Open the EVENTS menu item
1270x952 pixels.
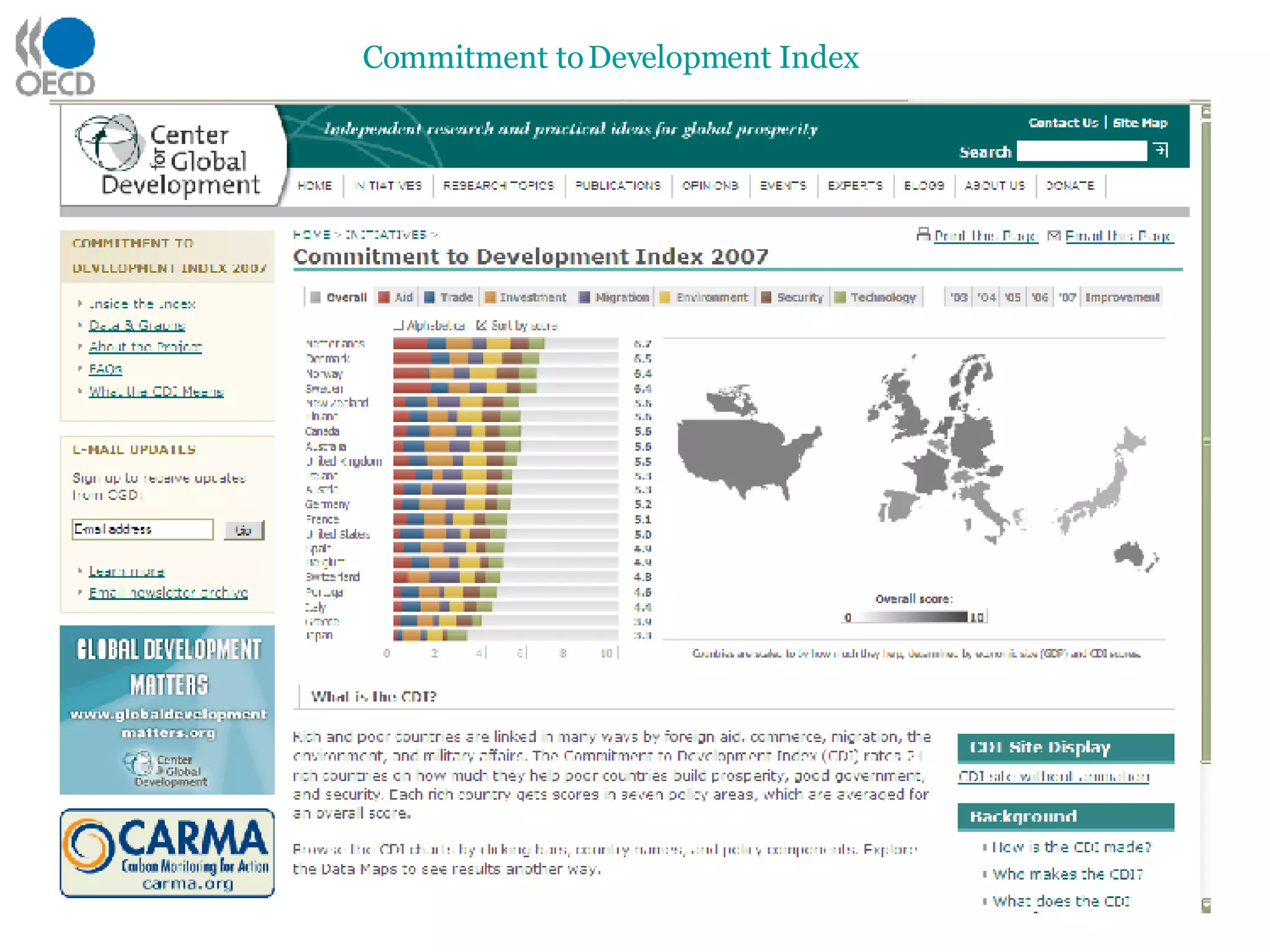[x=783, y=185]
